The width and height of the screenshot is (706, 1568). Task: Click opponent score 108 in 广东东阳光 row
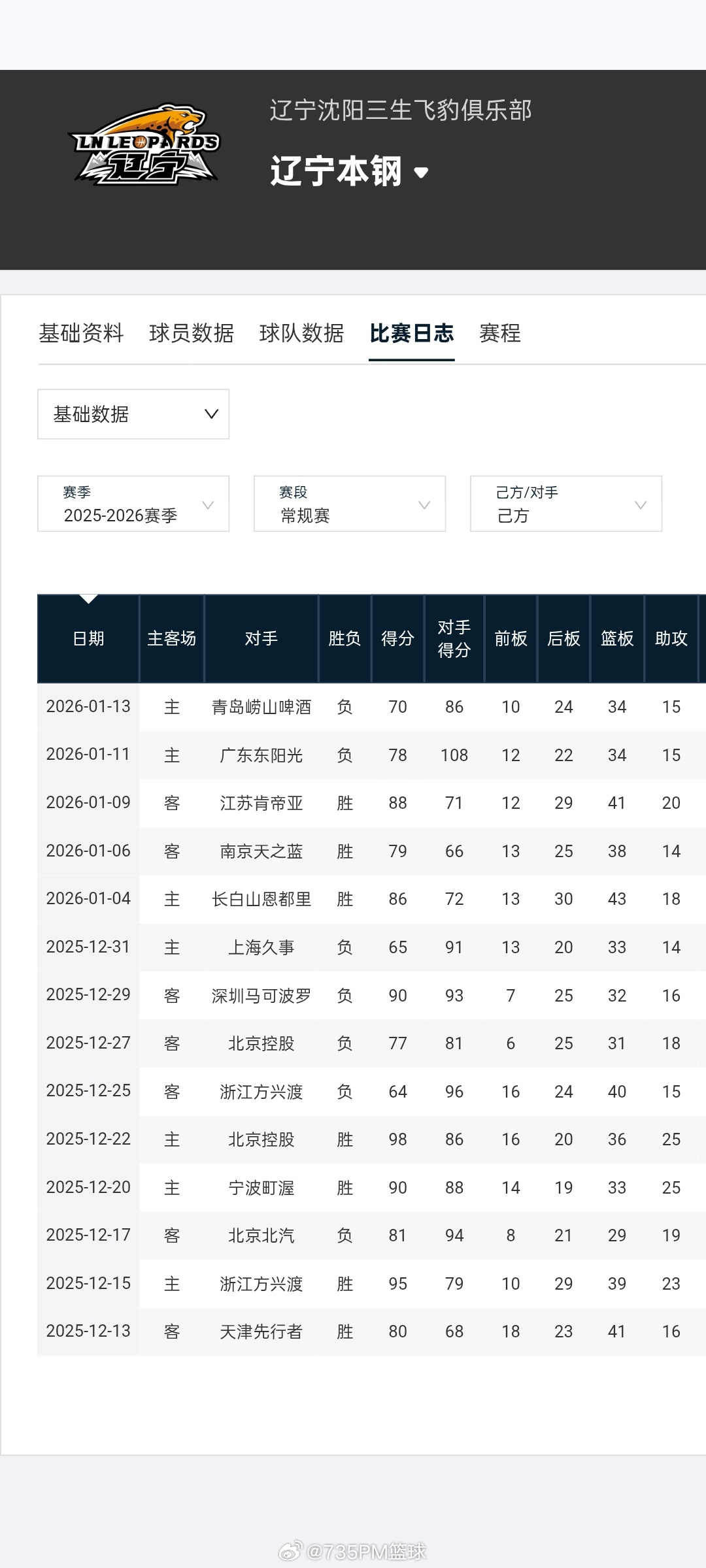coord(454,755)
